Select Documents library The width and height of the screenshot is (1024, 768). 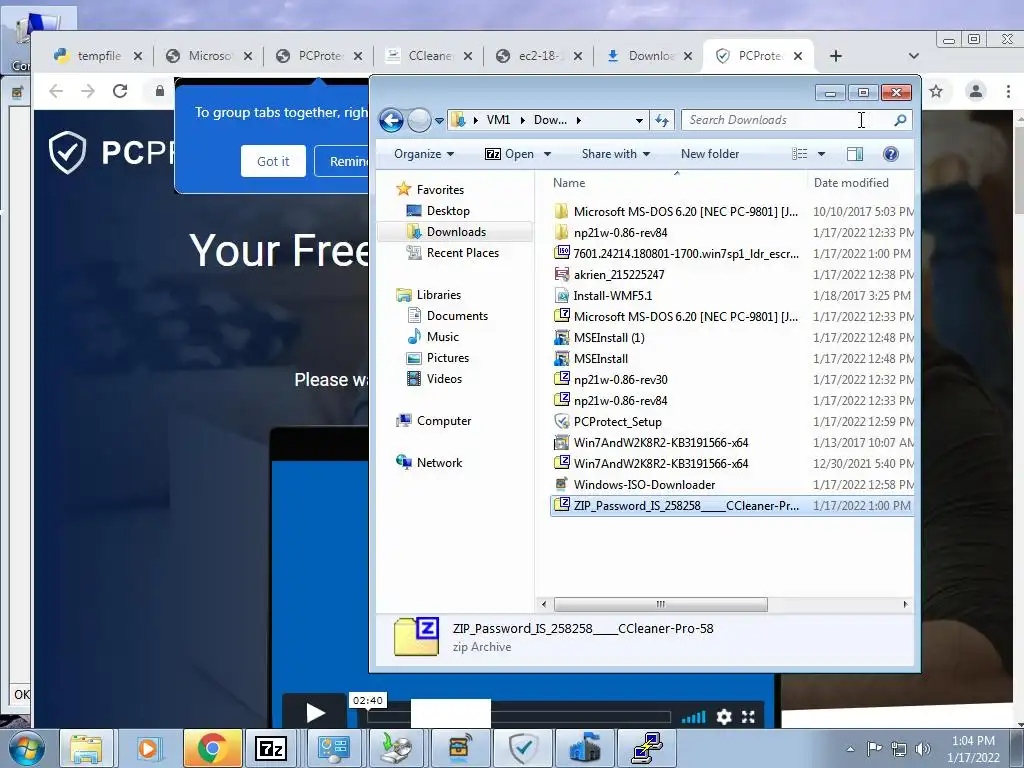pyautogui.click(x=457, y=316)
